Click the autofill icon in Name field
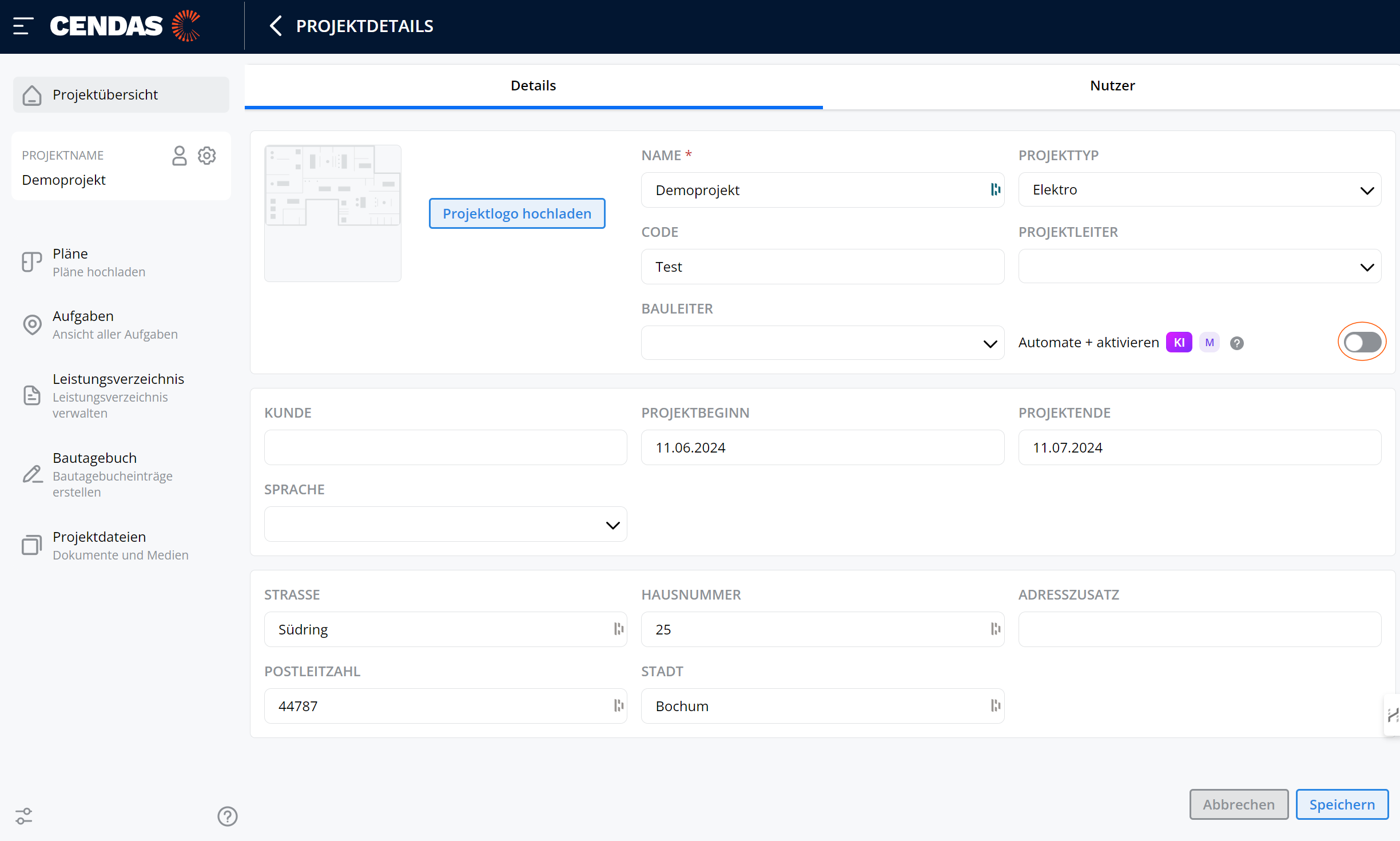The height and width of the screenshot is (841, 1400). tap(995, 189)
